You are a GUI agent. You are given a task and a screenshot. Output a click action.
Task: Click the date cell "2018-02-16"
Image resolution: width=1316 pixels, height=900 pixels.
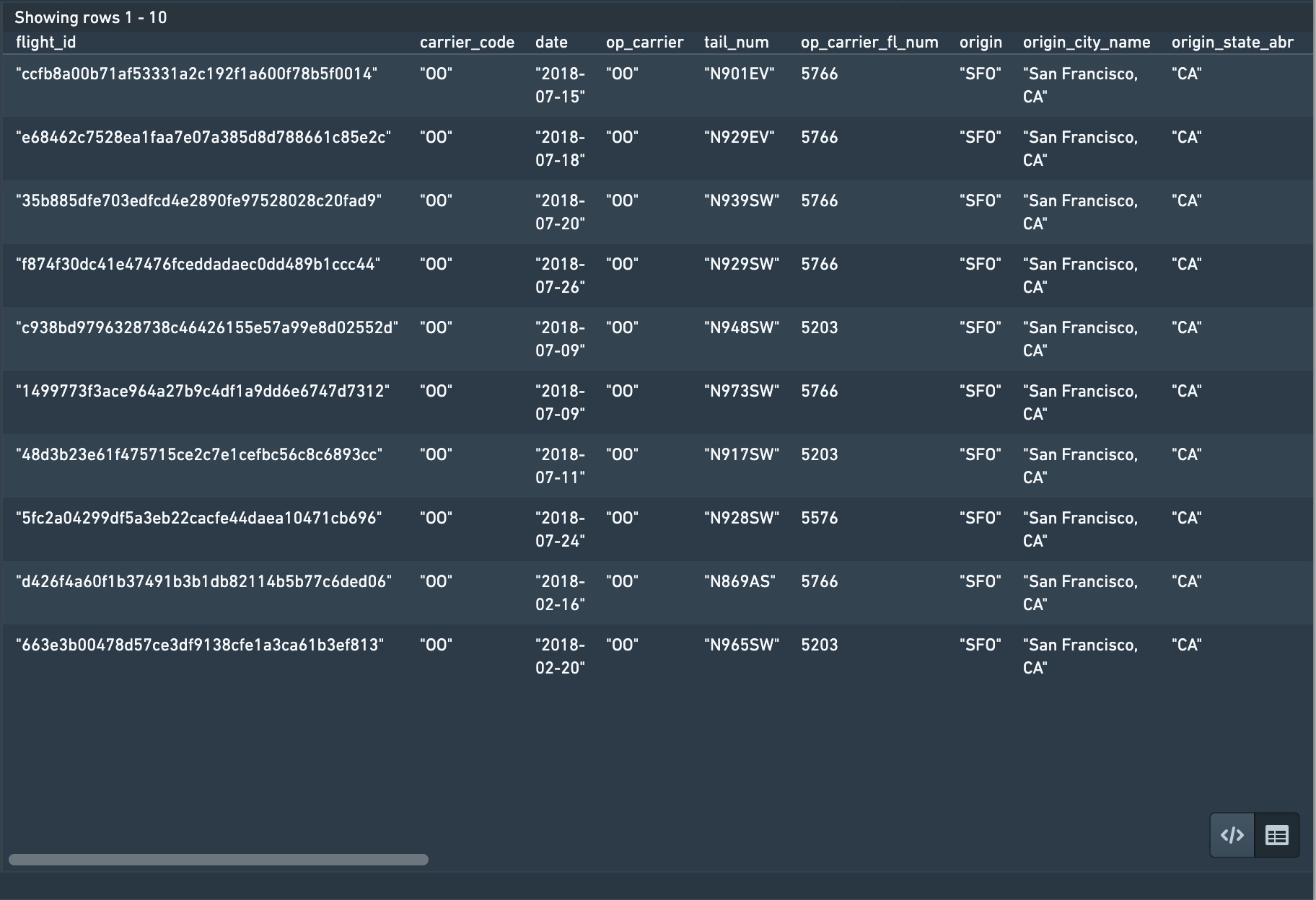click(561, 594)
